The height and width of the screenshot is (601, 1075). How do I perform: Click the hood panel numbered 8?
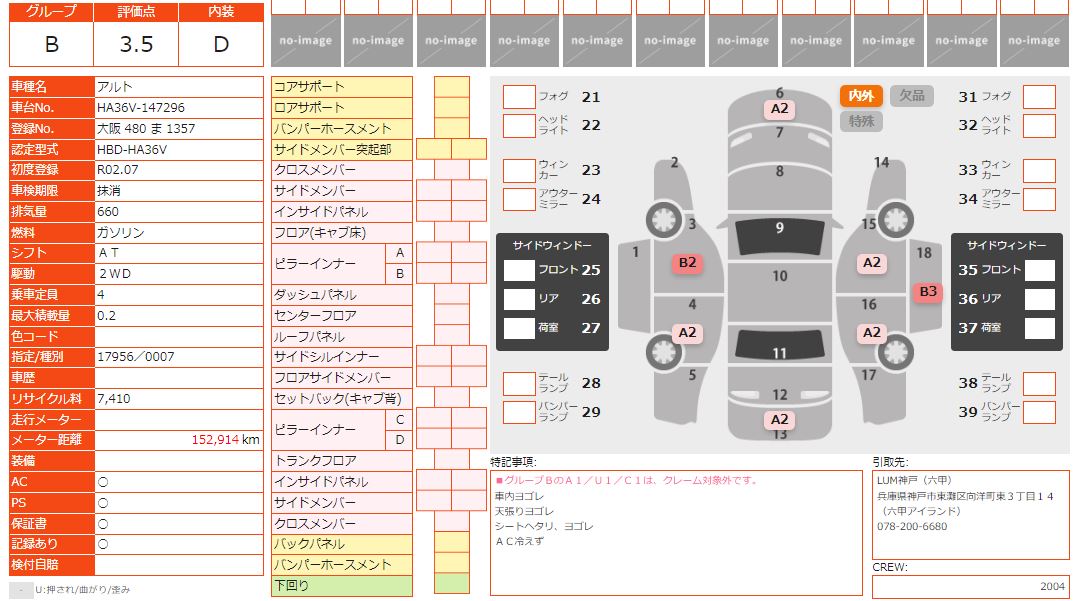coord(779,171)
